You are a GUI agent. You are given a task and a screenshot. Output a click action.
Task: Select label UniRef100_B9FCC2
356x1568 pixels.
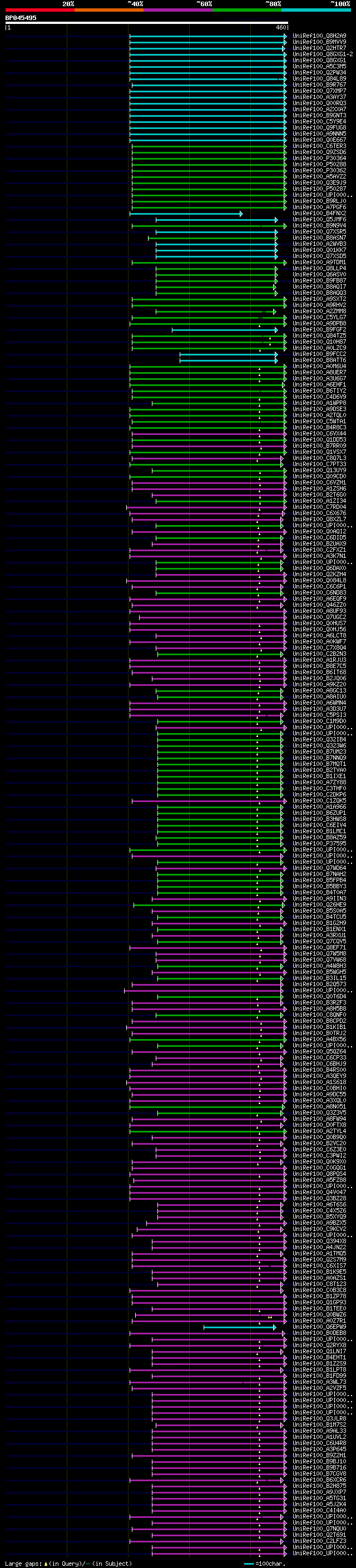pos(319,354)
